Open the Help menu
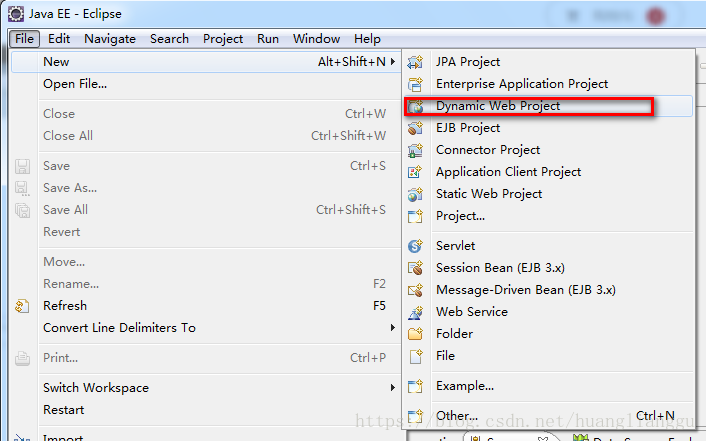This screenshot has height=441, width=706. point(367,39)
